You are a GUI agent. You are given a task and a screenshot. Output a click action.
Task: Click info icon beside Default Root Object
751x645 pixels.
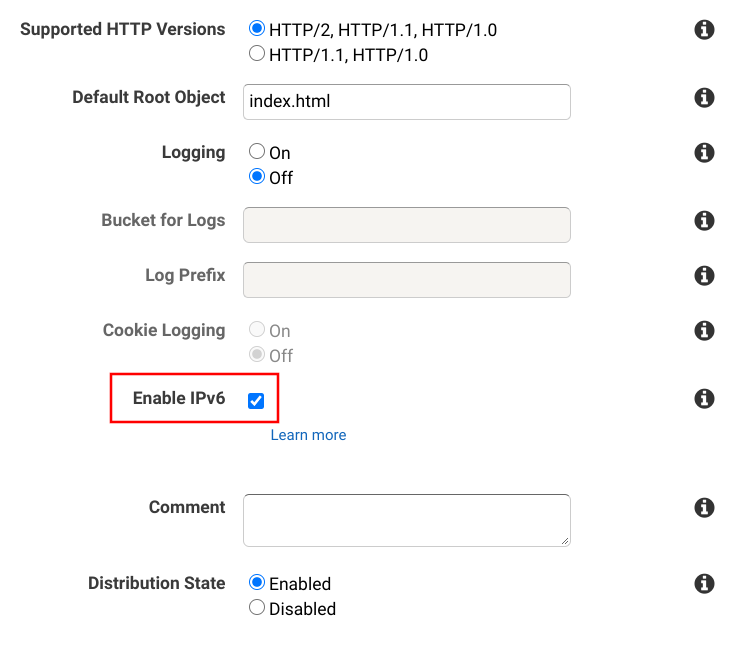[704, 98]
